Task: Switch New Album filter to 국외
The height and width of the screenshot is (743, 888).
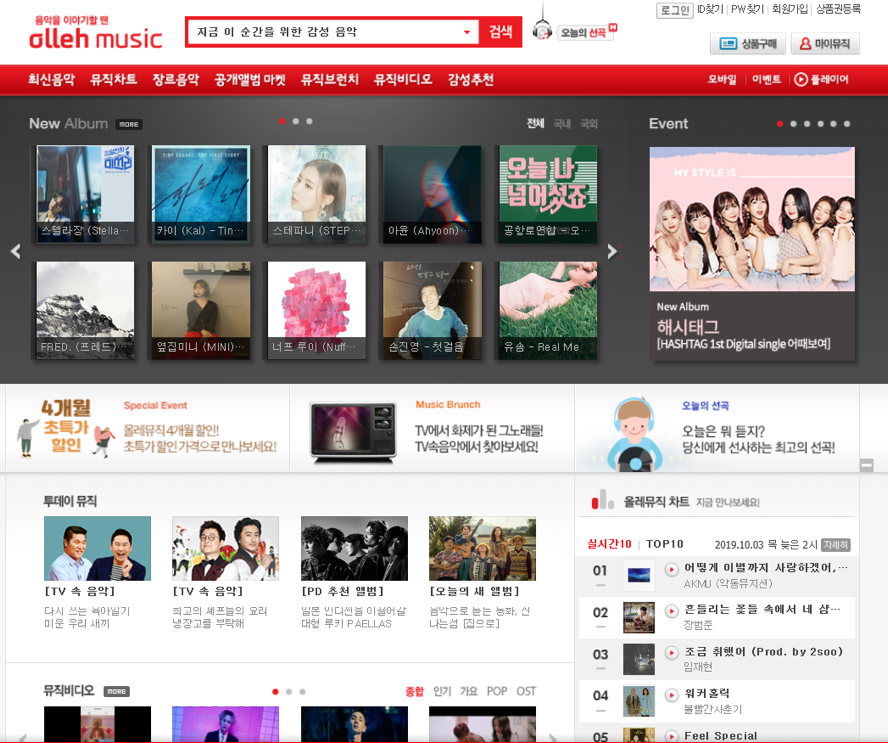Action: (x=589, y=123)
